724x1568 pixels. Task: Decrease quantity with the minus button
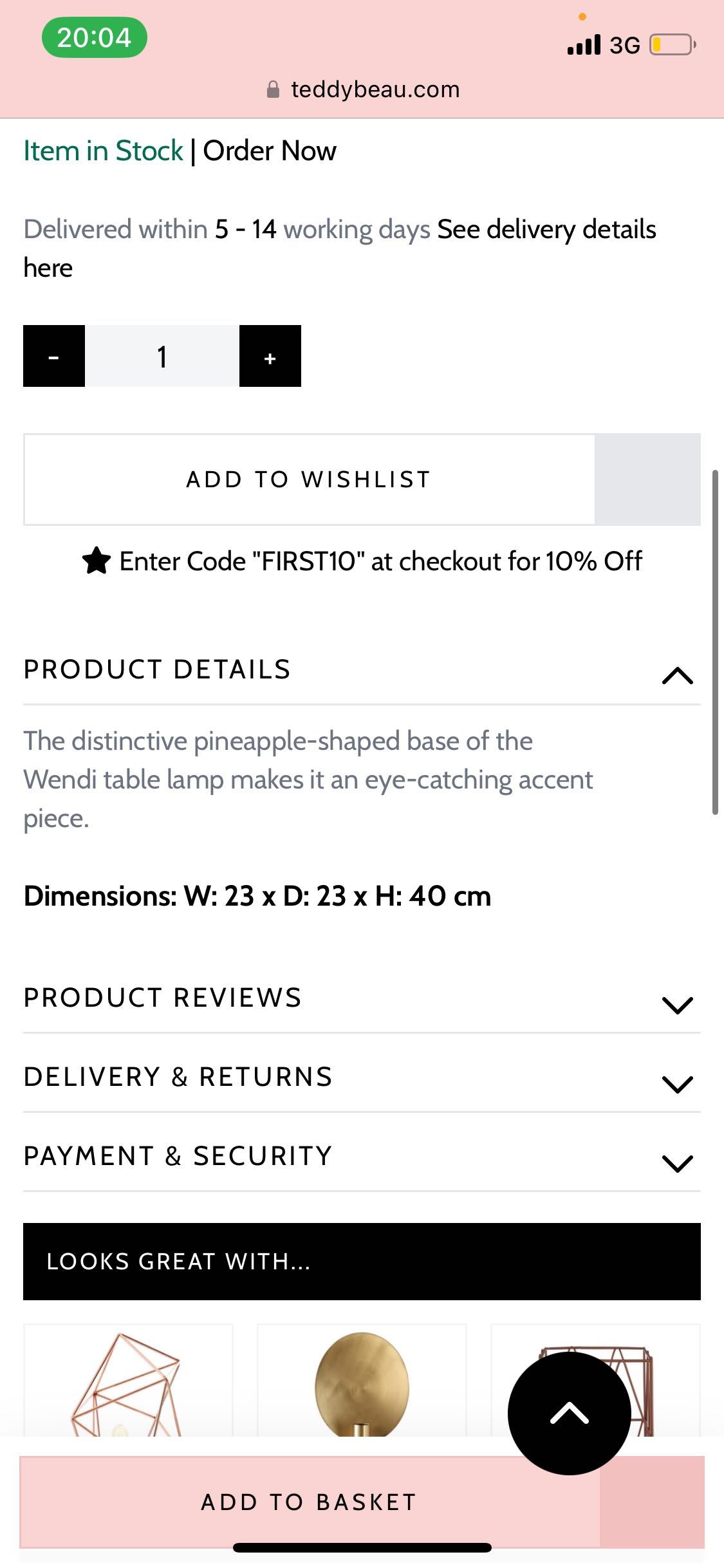(54, 356)
